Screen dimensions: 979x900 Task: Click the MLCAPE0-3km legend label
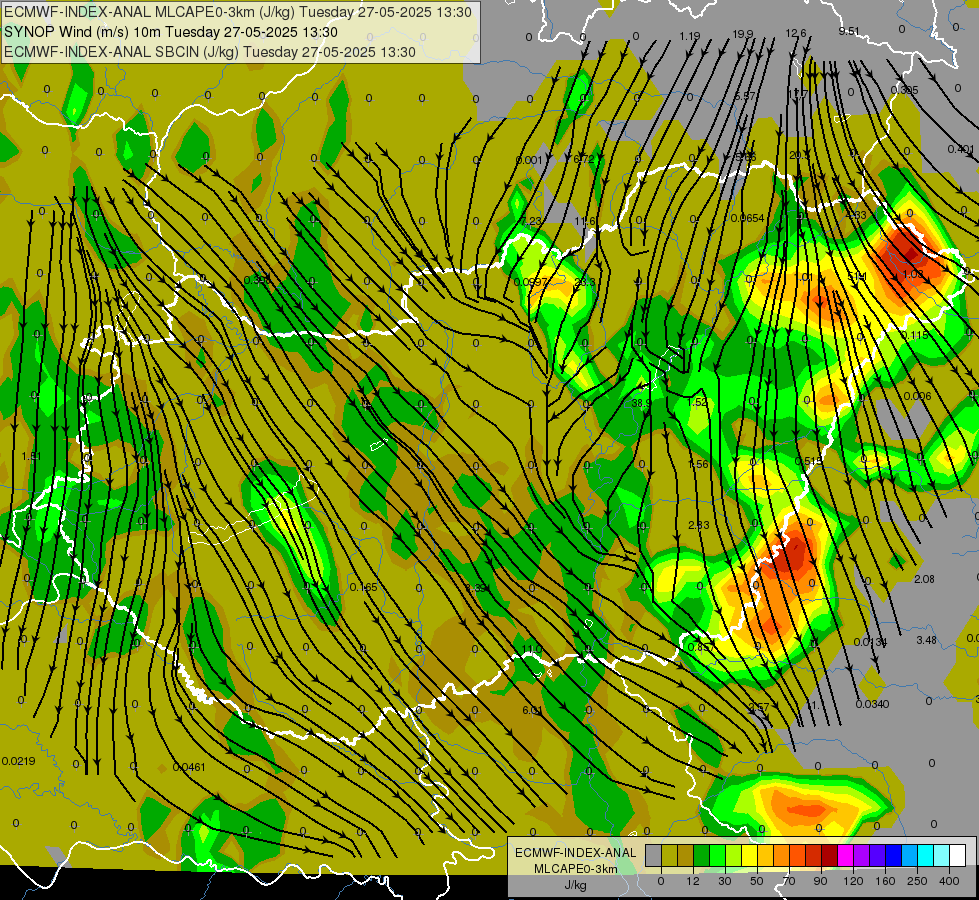(575, 869)
